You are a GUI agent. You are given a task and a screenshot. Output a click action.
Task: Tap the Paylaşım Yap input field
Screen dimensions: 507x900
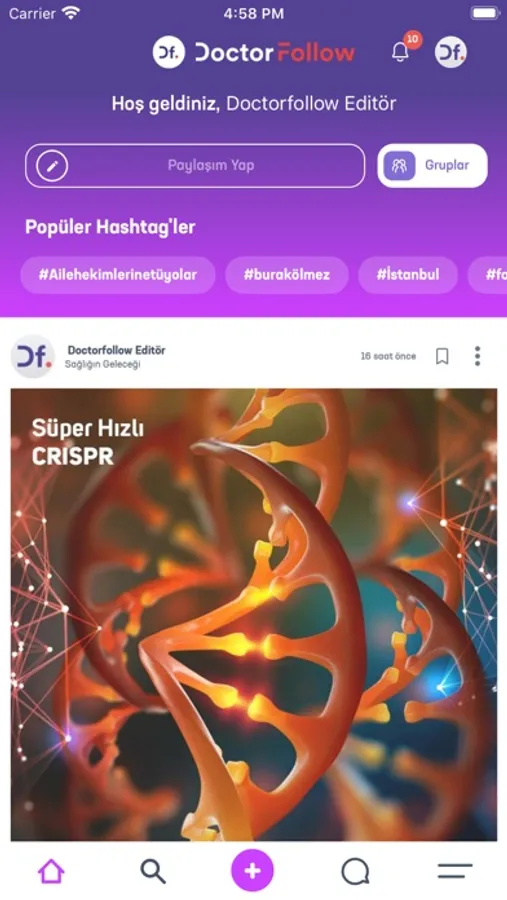tap(195, 165)
